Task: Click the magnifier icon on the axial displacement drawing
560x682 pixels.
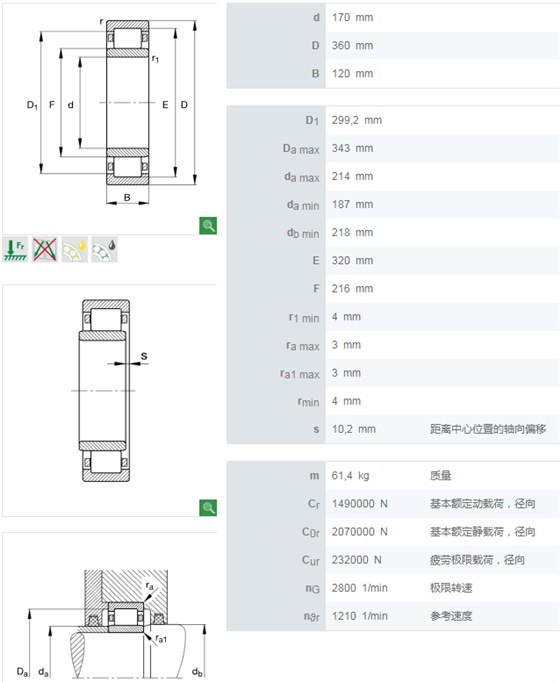Action: click(x=208, y=507)
